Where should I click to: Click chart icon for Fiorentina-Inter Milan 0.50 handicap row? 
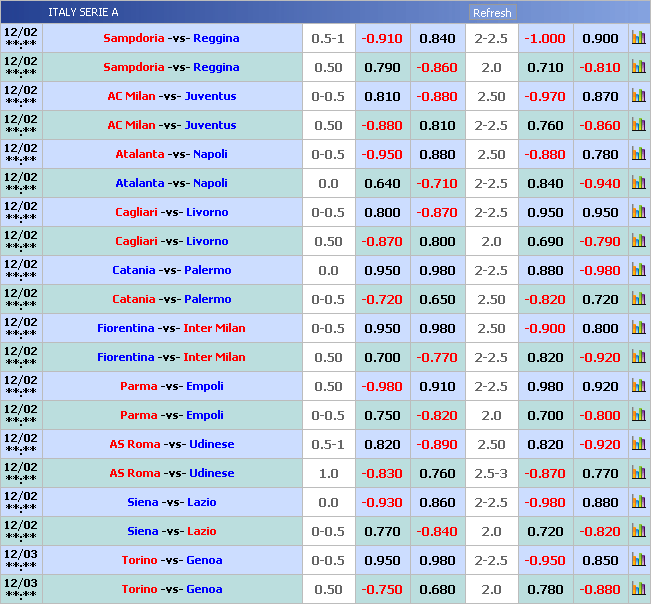tap(638, 357)
